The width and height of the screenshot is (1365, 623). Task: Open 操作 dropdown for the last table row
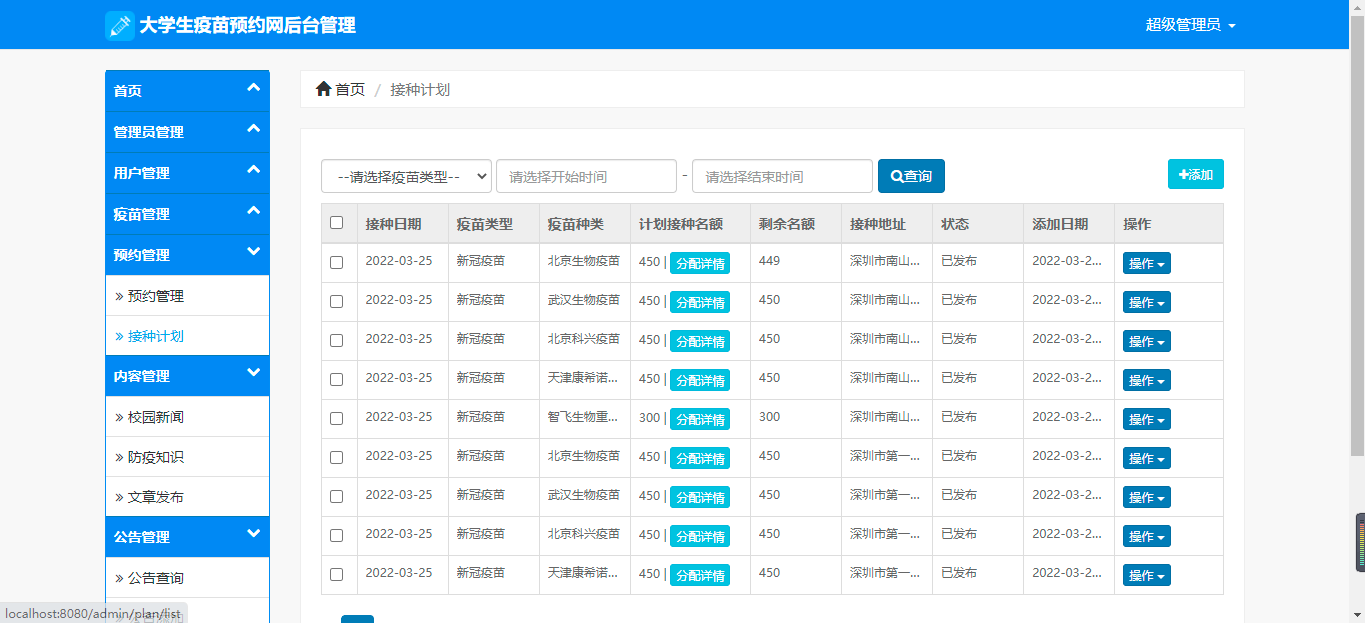(x=1147, y=575)
